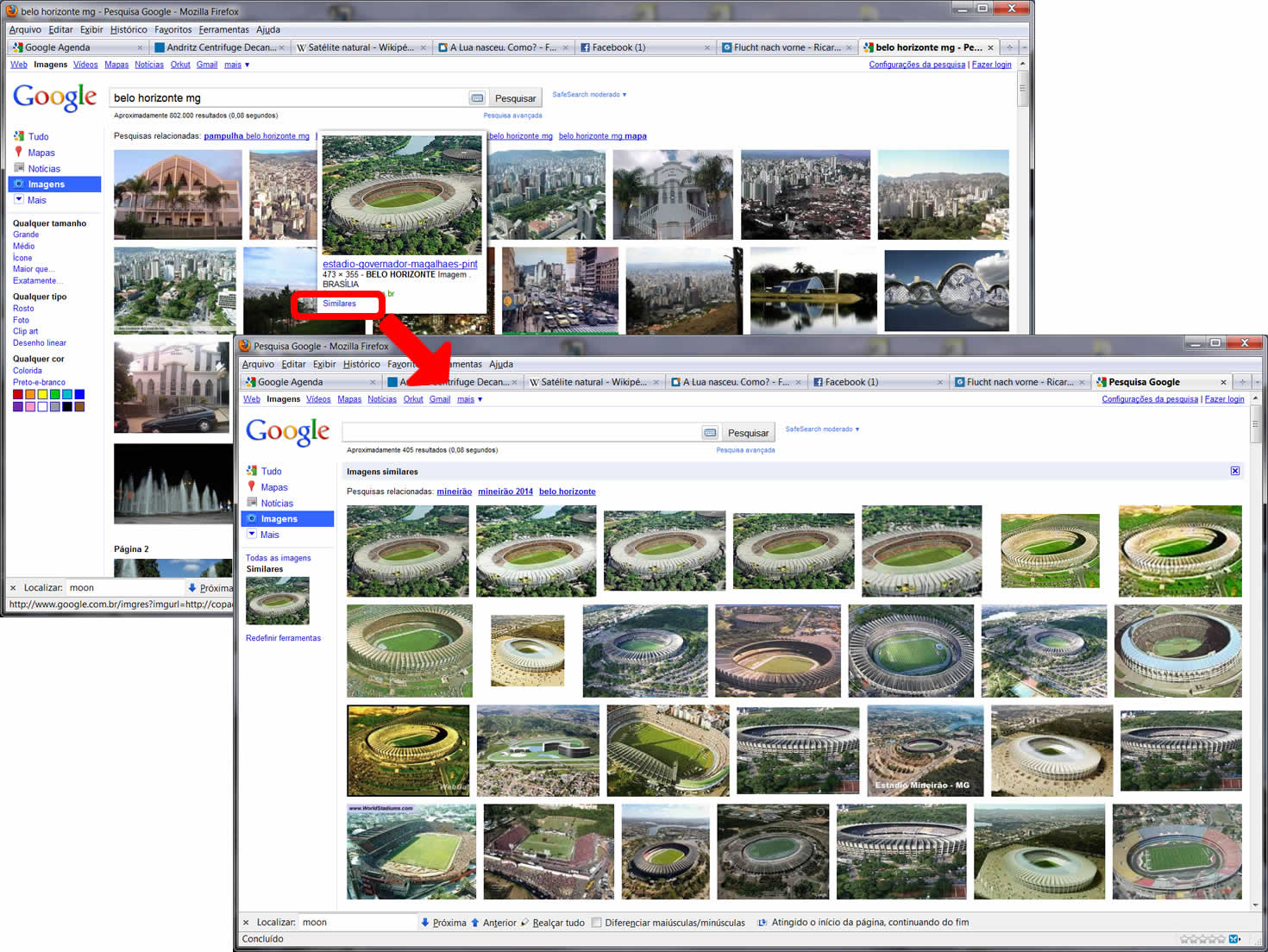
Task: Click Redefinir ferramentas link
Action: click(283, 638)
